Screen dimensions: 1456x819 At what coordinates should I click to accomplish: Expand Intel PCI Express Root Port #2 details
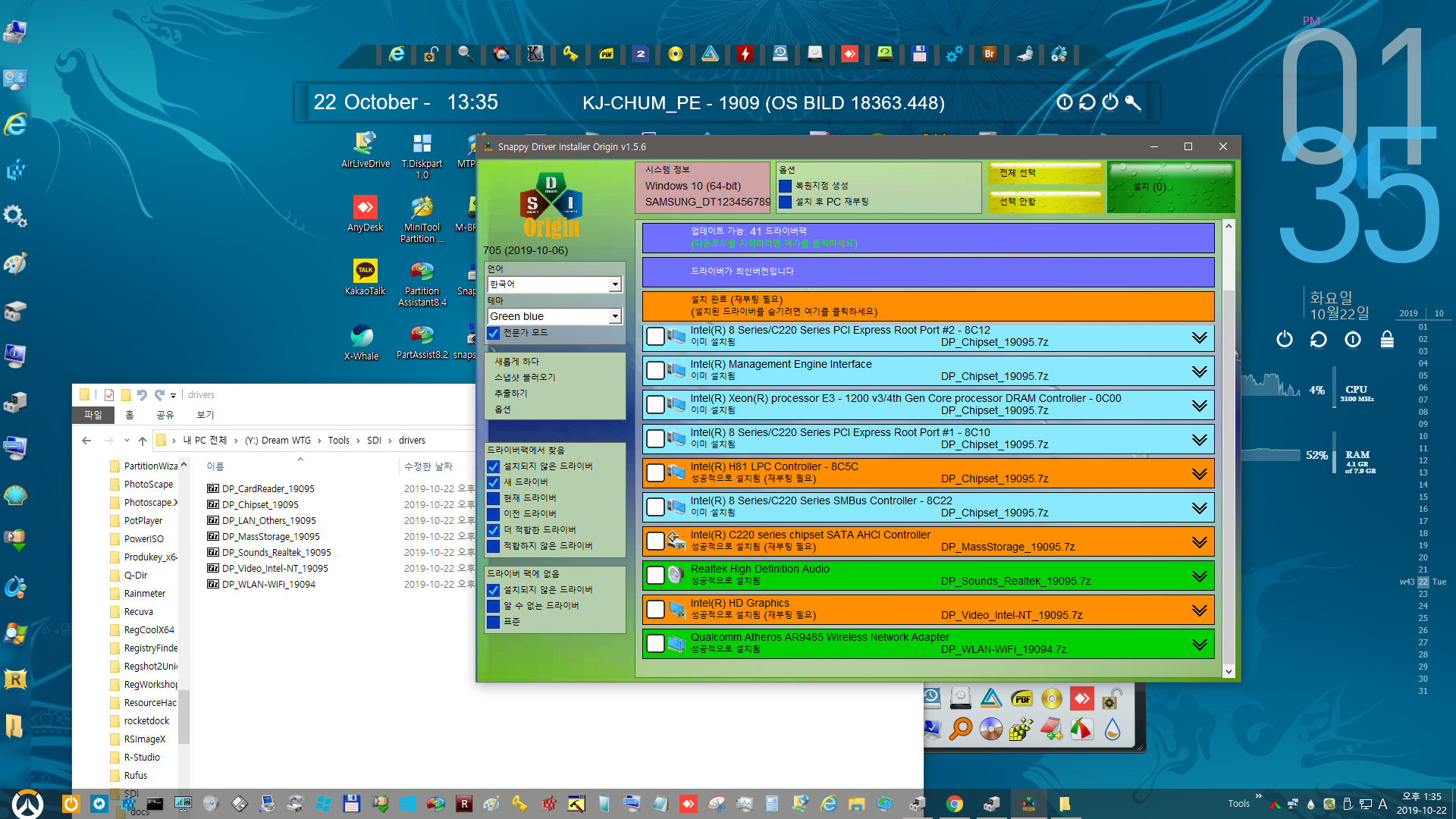click(x=1199, y=337)
